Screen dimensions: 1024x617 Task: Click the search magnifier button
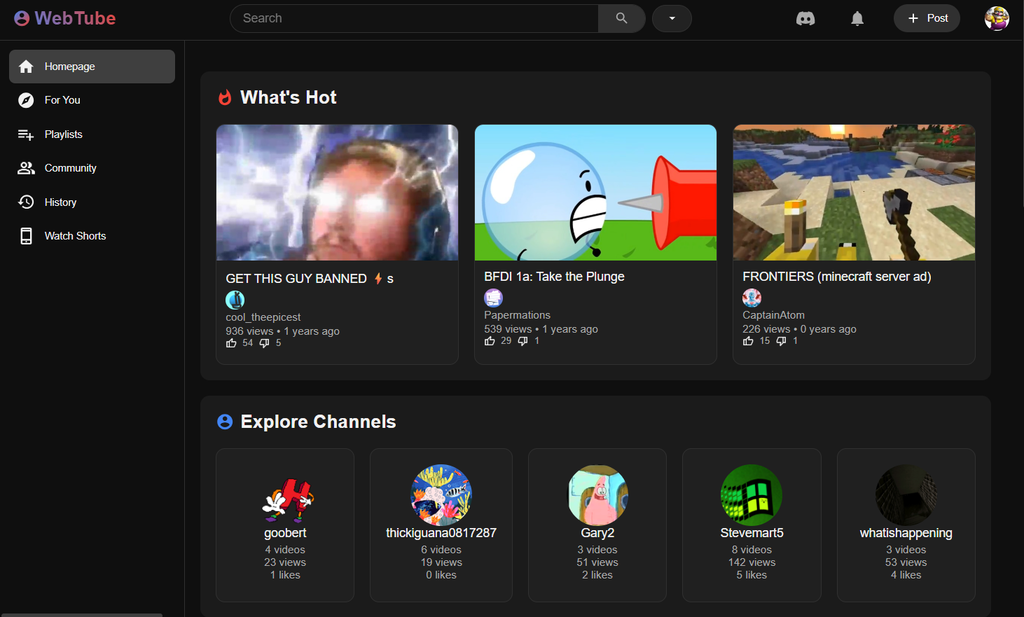(x=621, y=18)
